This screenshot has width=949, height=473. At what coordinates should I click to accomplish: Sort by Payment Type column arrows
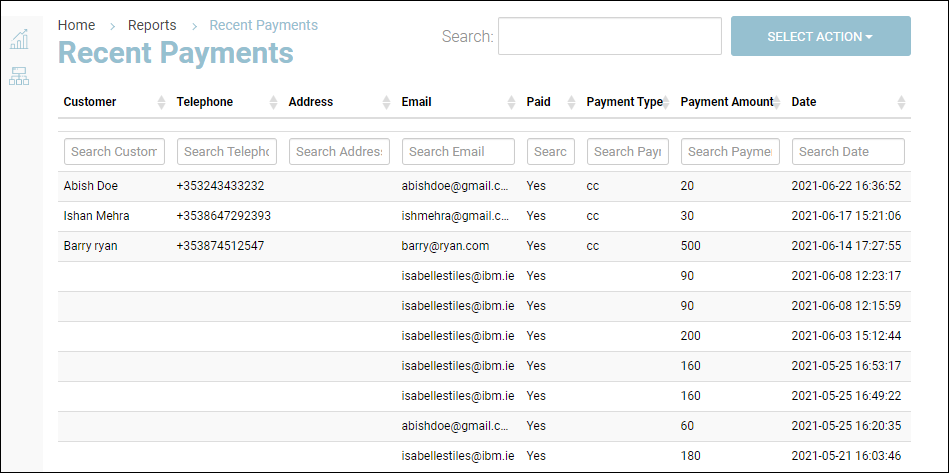pyautogui.click(x=667, y=102)
